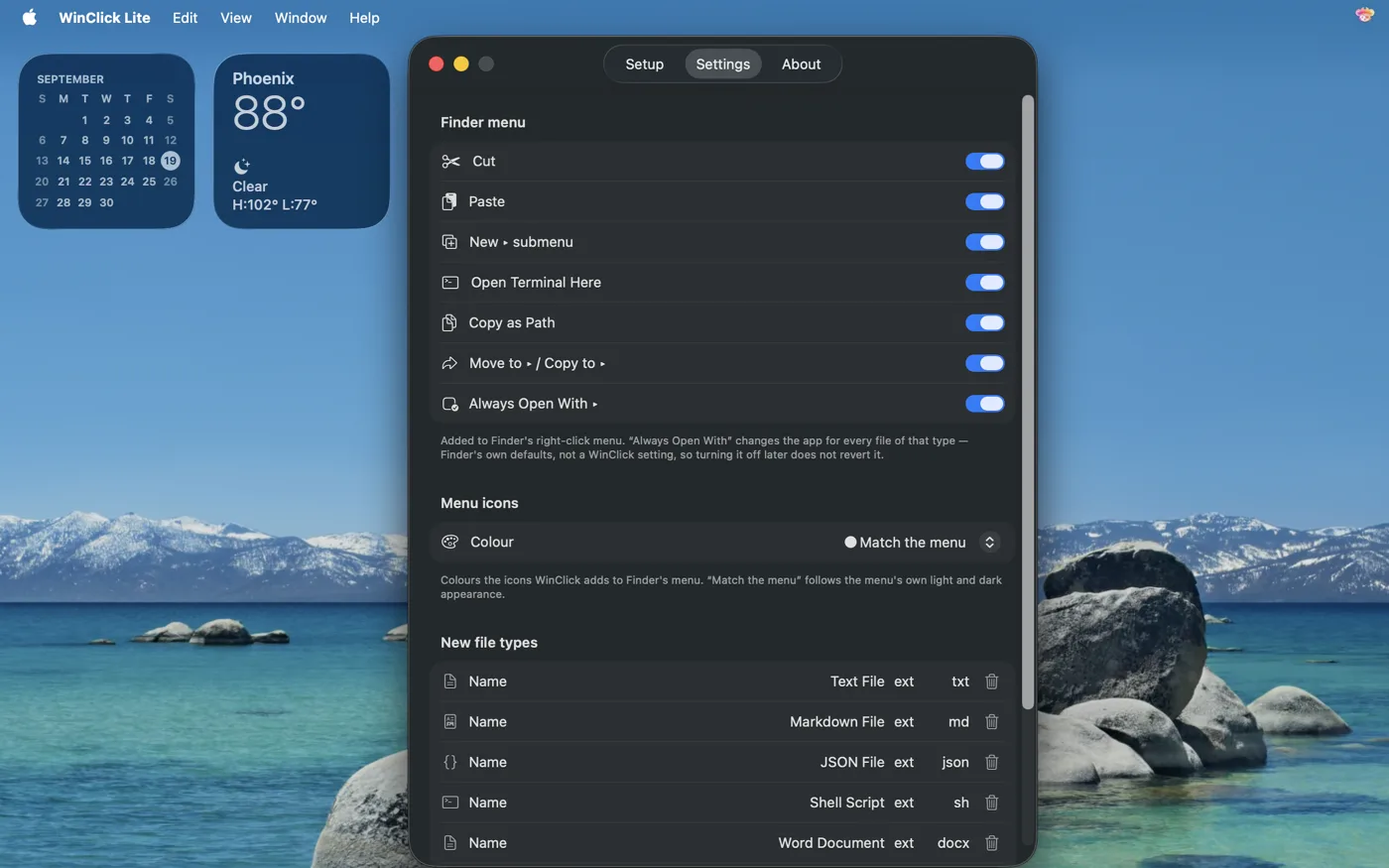The height and width of the screenshot is (868, 1389).
Task: Click the Text File document icon
Action: coord(450,682)
